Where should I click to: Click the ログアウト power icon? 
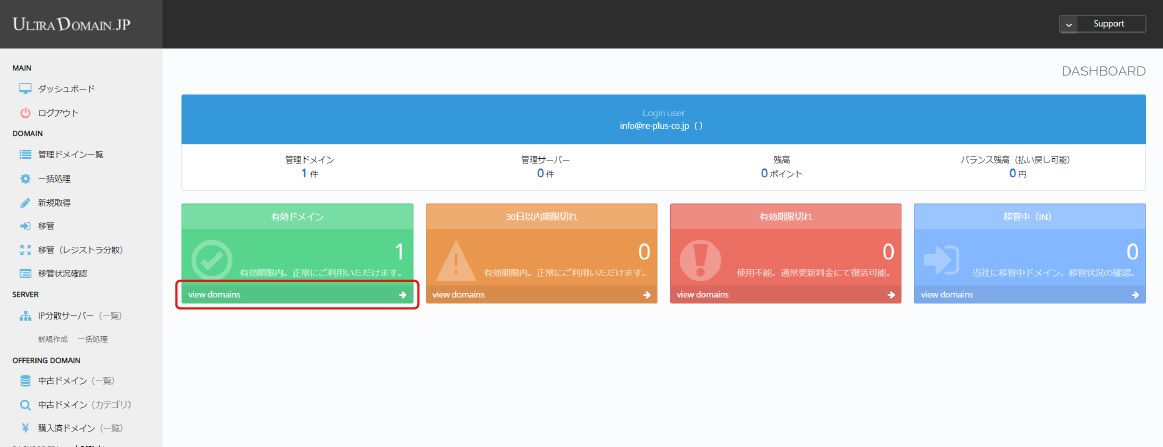[x=26, y=113]
